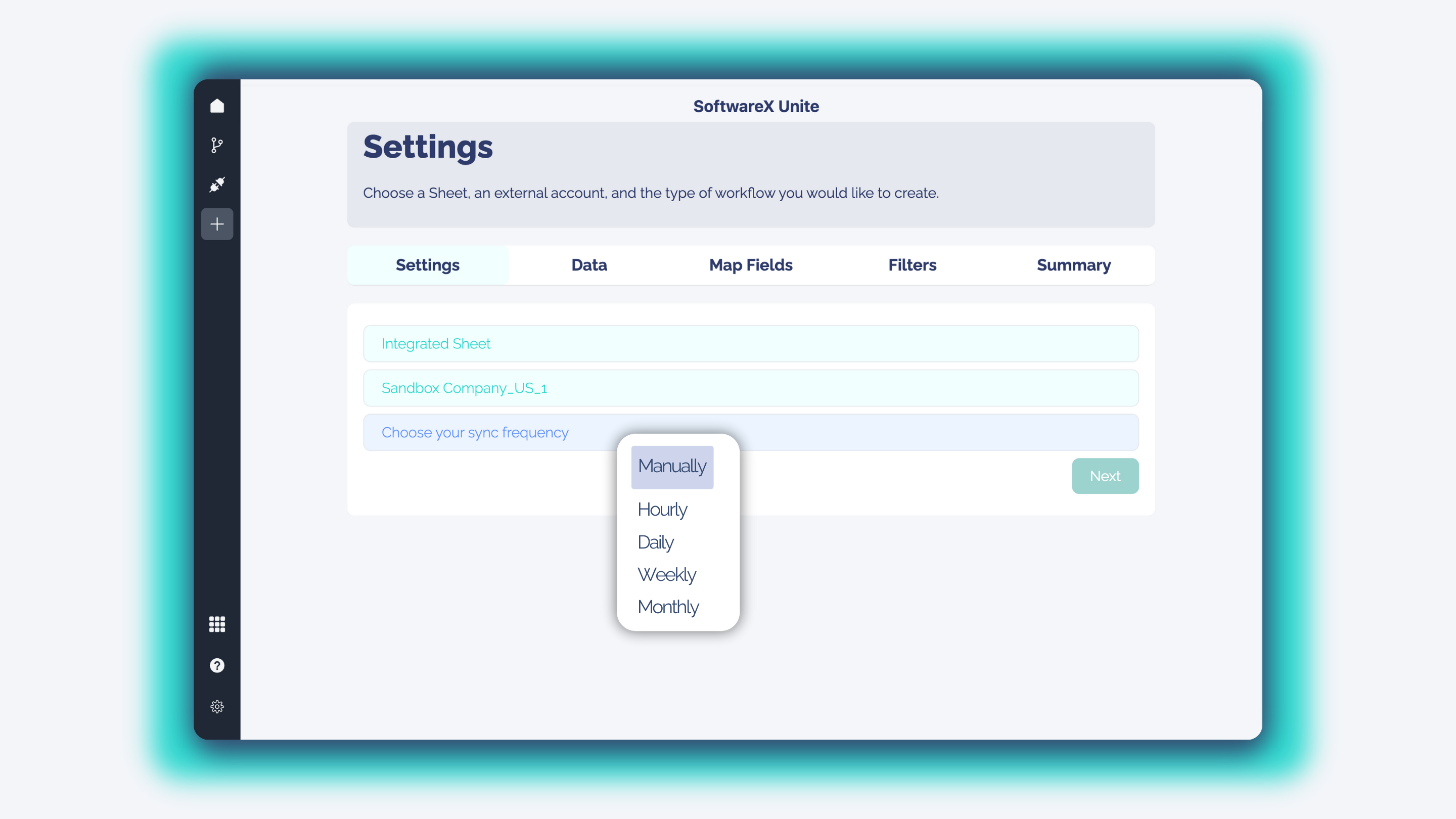Select Weekly sync frequency
1456x819 pixels.
[x=667, y=574]
